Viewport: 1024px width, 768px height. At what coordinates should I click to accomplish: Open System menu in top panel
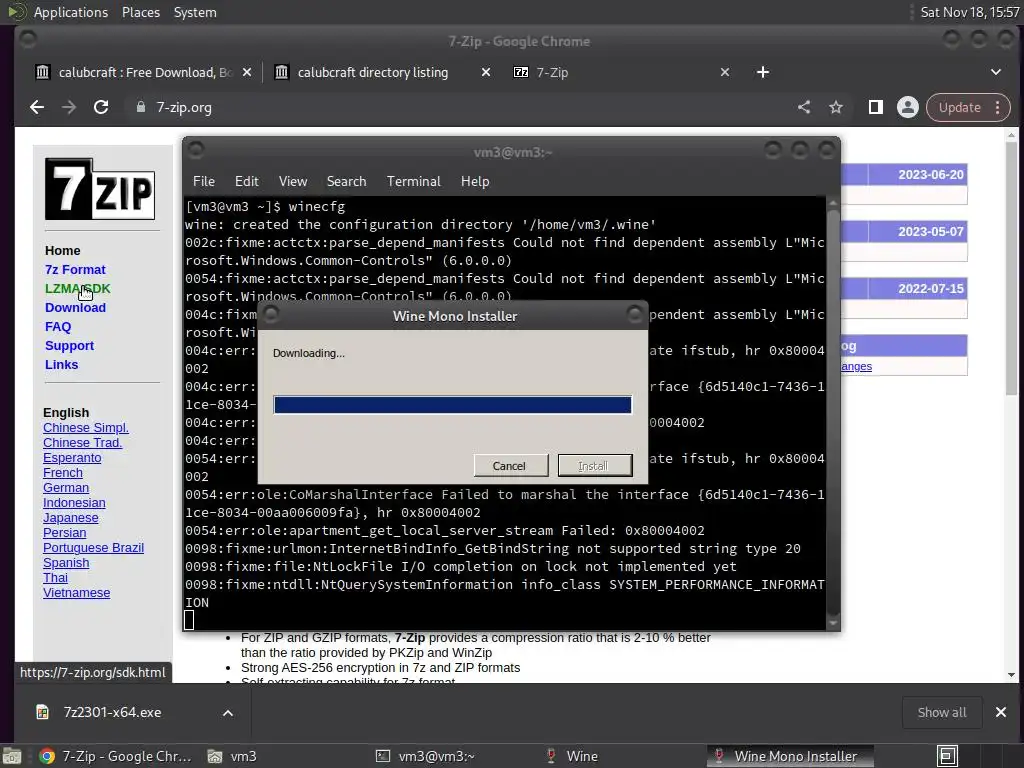pos(195,12)
